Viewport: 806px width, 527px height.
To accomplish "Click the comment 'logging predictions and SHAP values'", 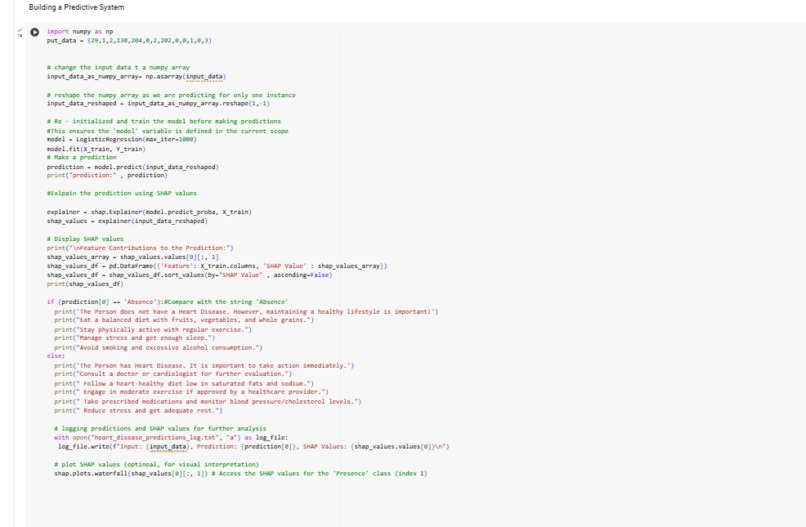I will 160,428.
